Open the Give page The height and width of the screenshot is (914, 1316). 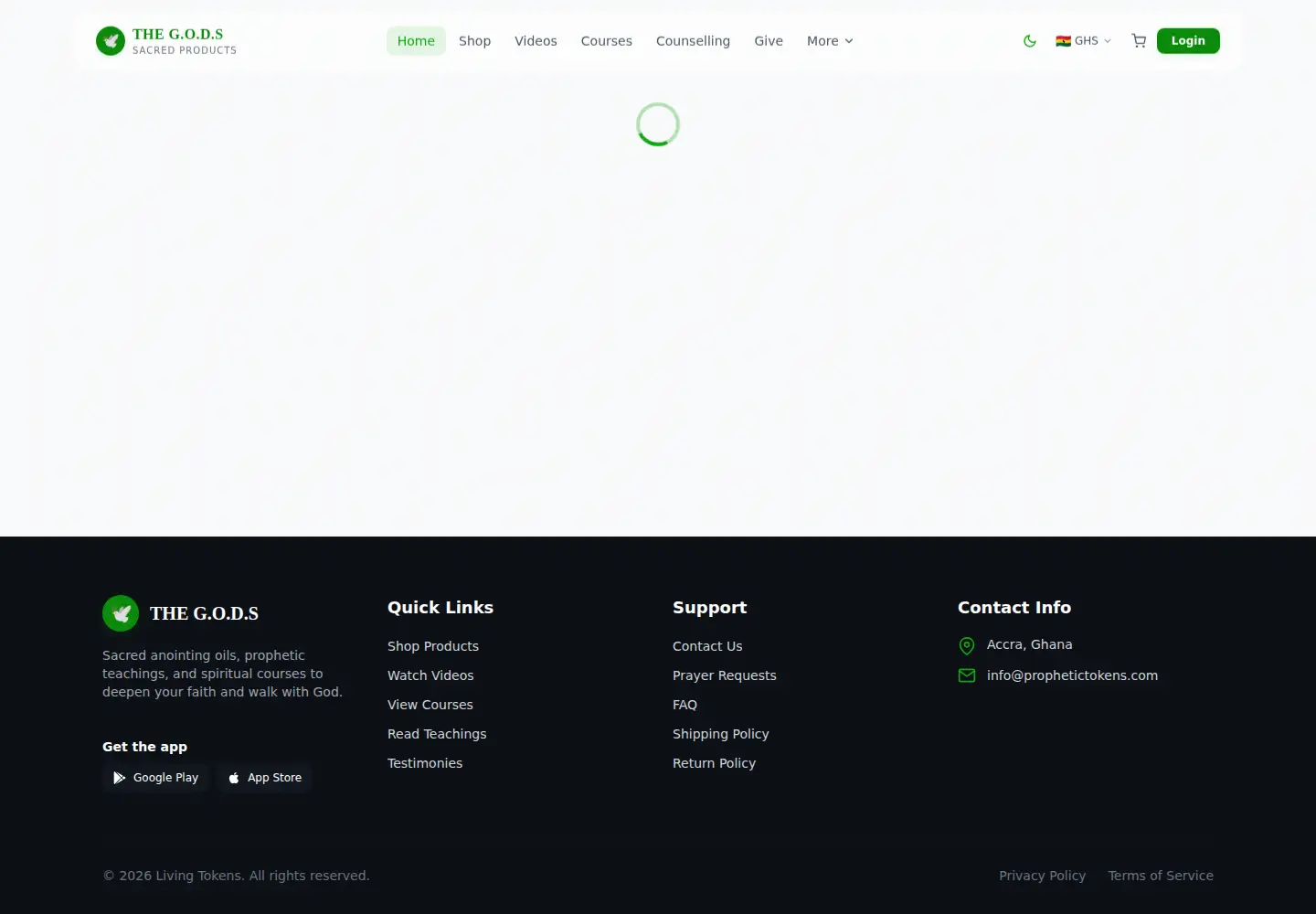coord(769,41)
